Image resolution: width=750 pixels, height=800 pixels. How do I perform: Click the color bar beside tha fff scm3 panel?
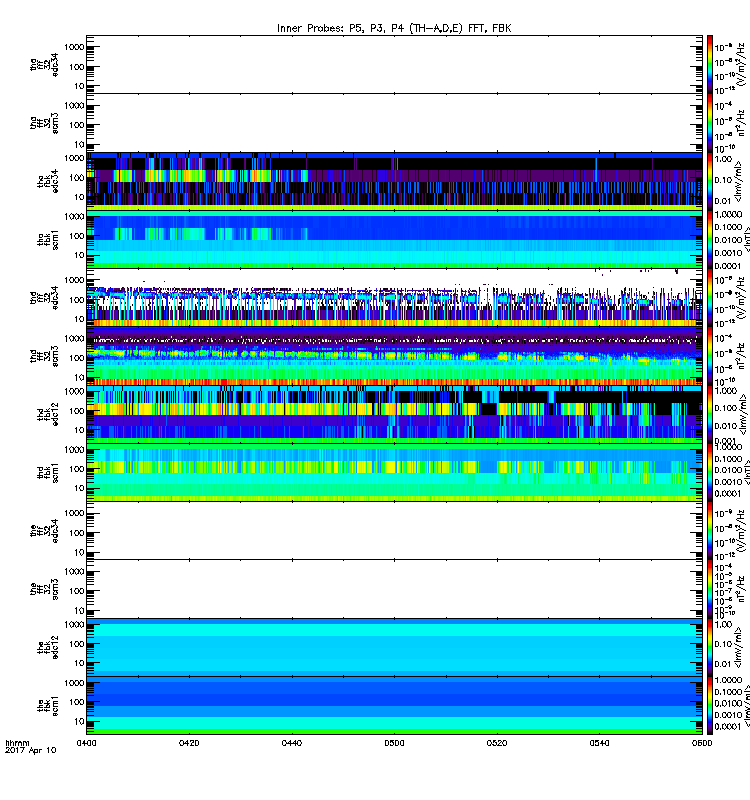[710, 122]
